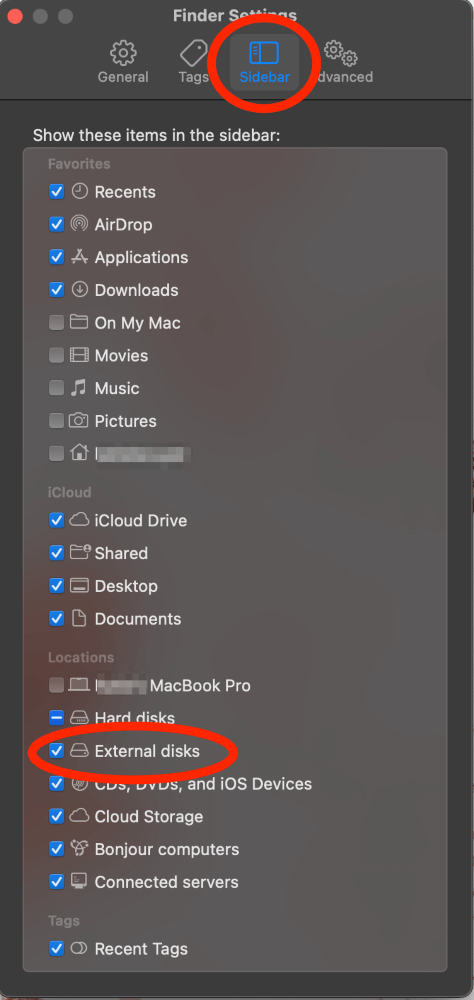Switch to the Sidebar tab
474x1000 pixels.
coord(264,62)
